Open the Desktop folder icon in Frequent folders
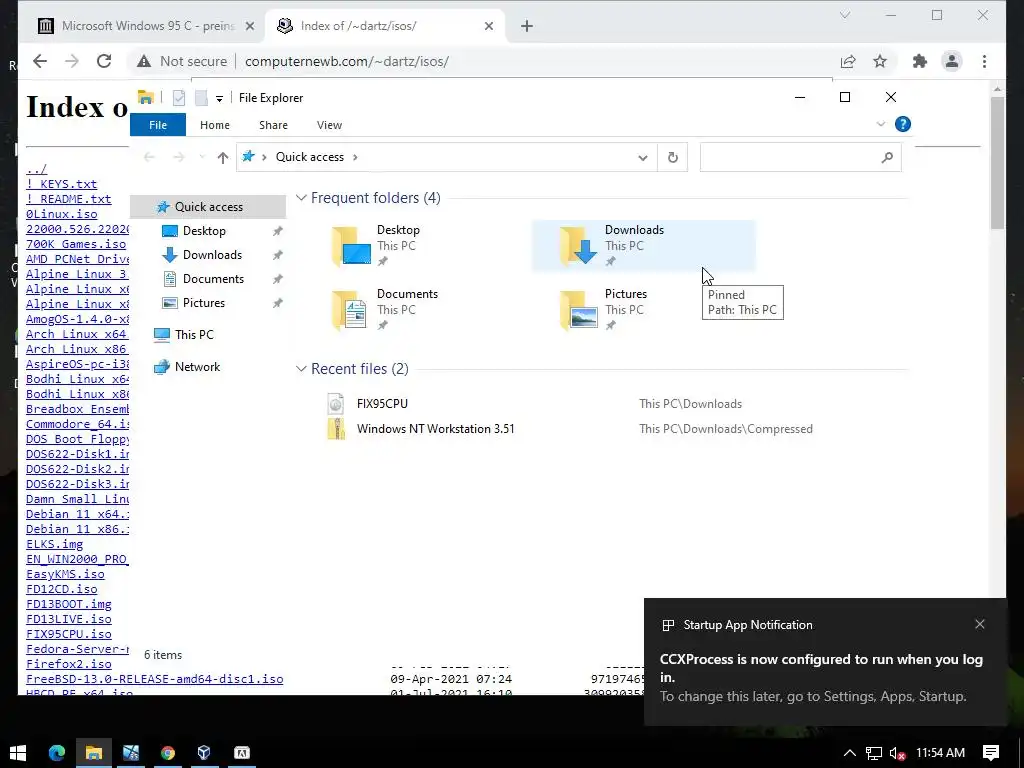This screenshot has height=768, width=1024. click(351, 246)
